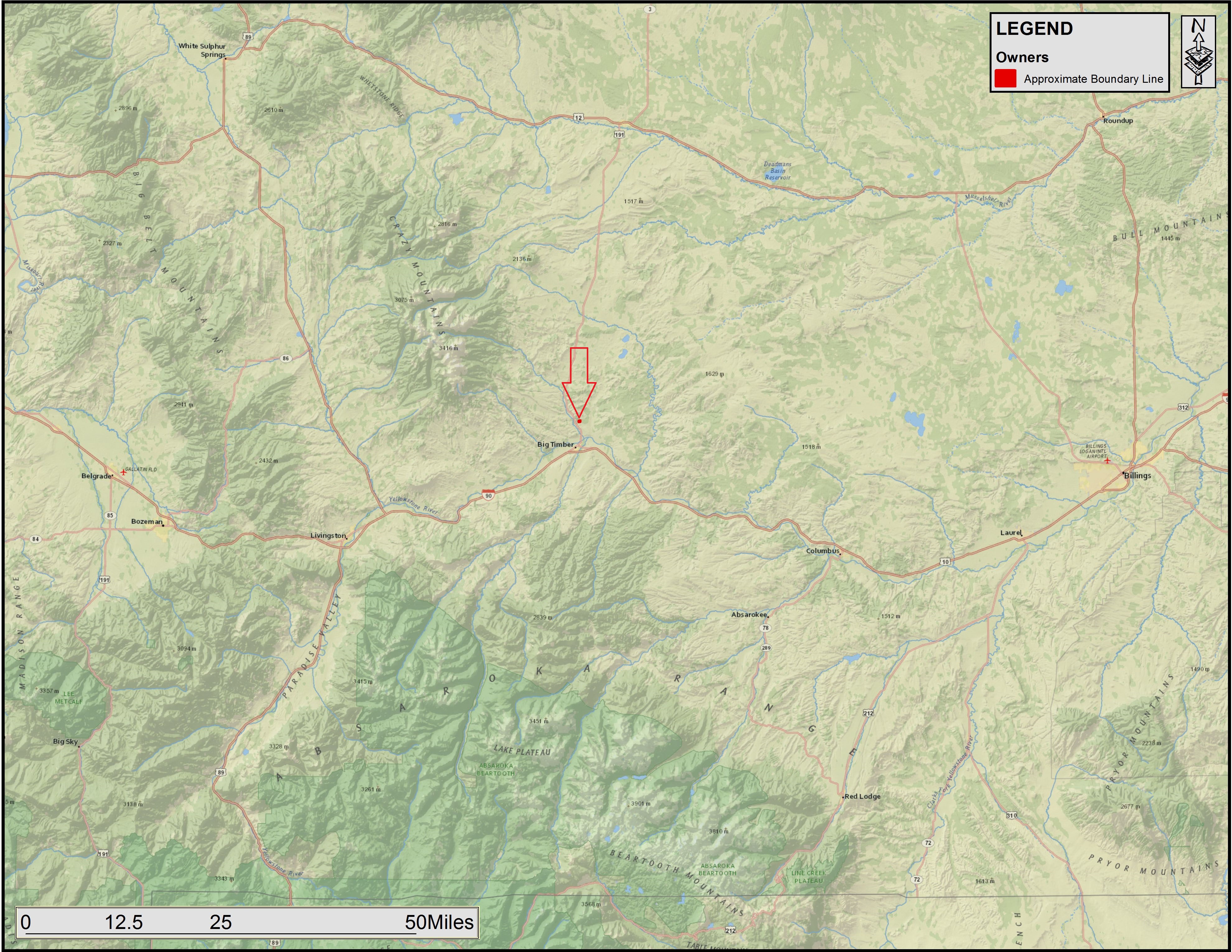
Task: Click the Big Timber town label
Action: click(555, 444)
